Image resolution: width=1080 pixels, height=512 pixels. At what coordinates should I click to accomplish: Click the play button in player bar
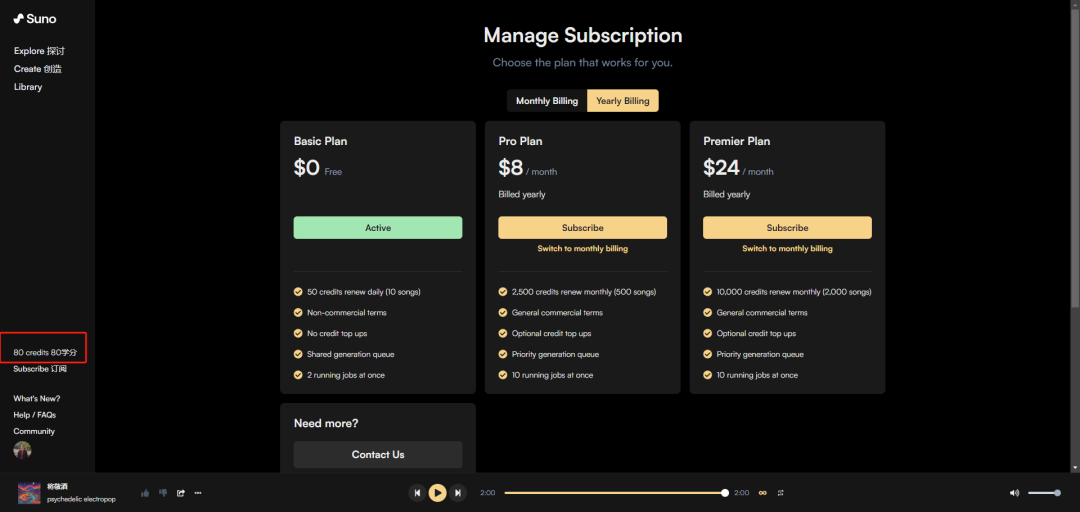pos(437,492)
